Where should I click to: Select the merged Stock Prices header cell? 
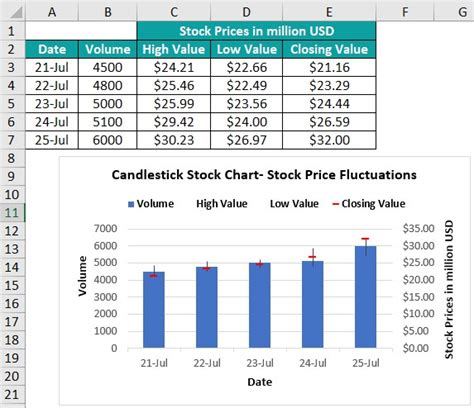coord(256,31)
